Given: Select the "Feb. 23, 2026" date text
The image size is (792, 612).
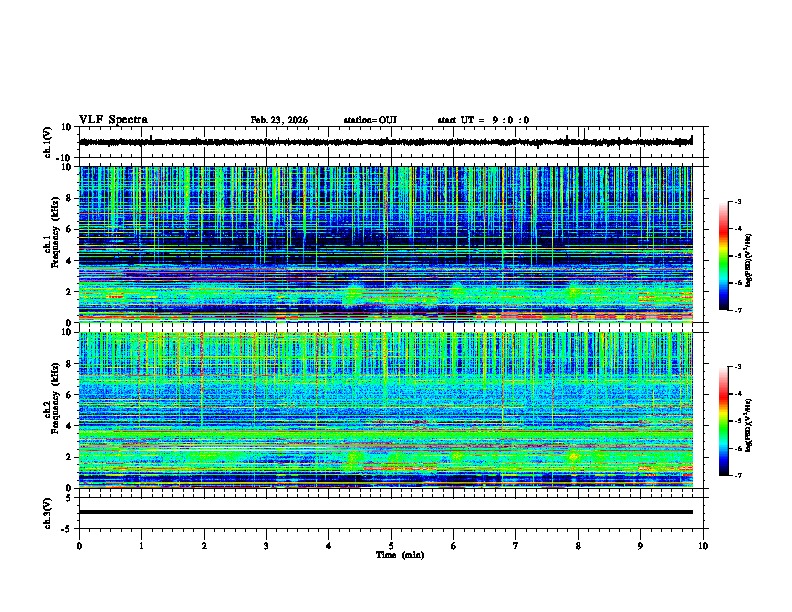Looking at the screenshot, I should (279, 120).
